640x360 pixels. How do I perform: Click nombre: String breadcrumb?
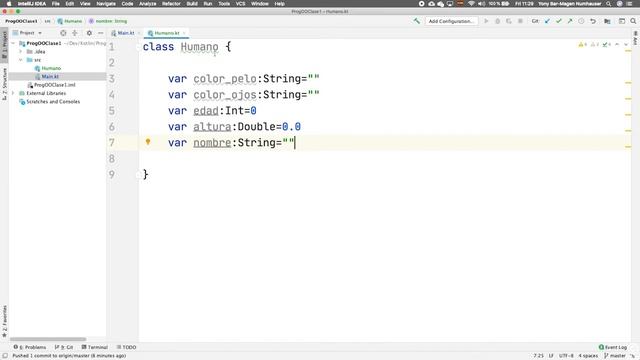[x=108, y=21]
